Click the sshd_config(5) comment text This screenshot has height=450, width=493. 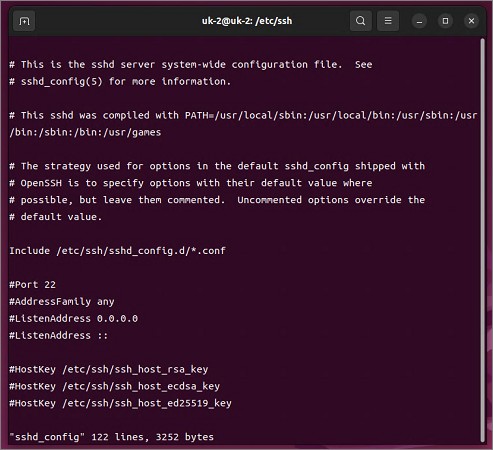62,82
